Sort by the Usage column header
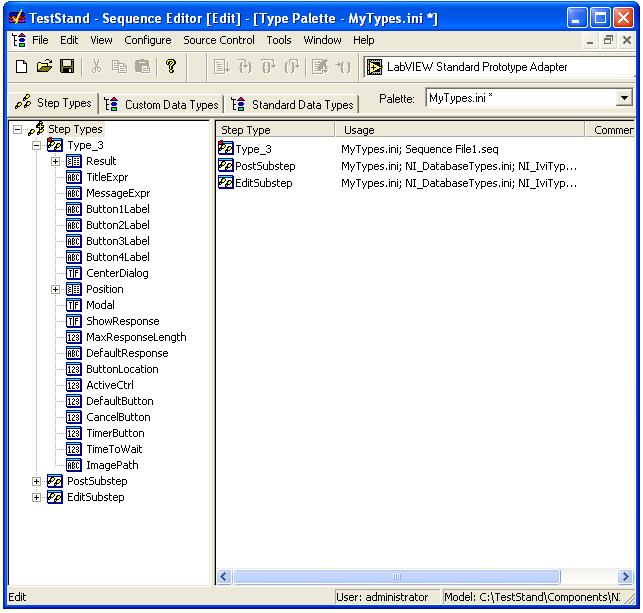643x613 pixels. 459,130
